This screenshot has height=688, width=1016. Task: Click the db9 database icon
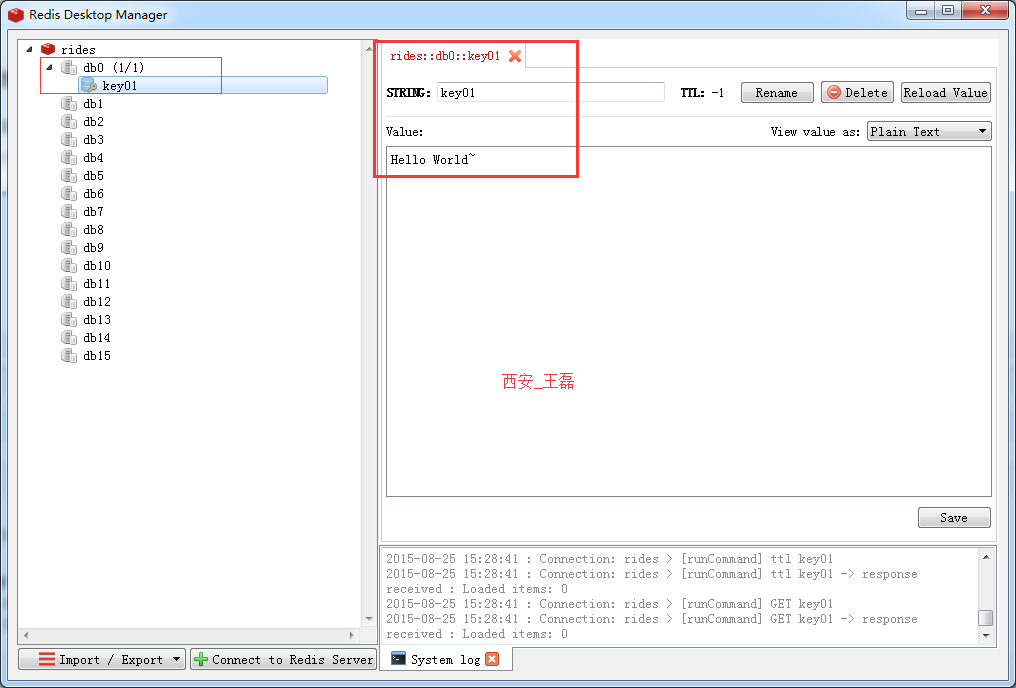point(69,247)
